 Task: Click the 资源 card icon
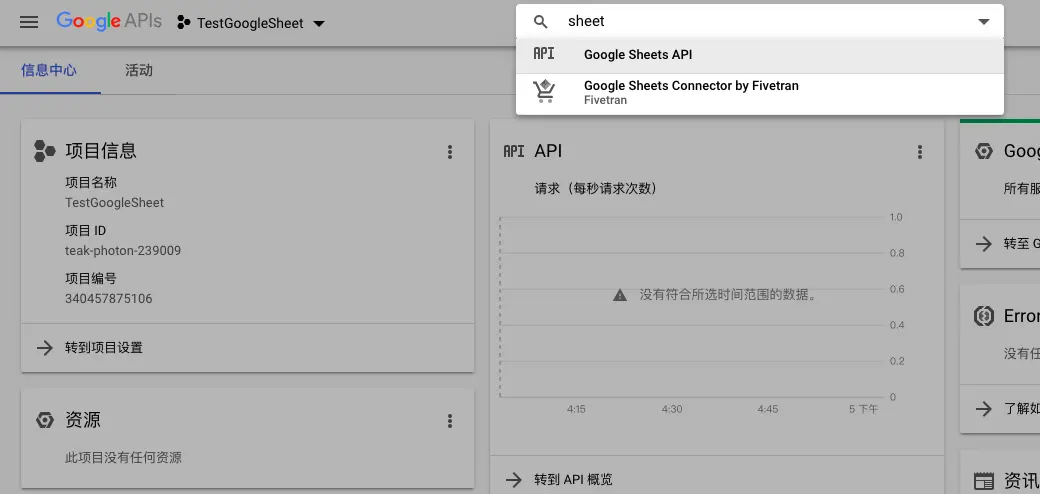pyautogui.click(x=44, y=420)
